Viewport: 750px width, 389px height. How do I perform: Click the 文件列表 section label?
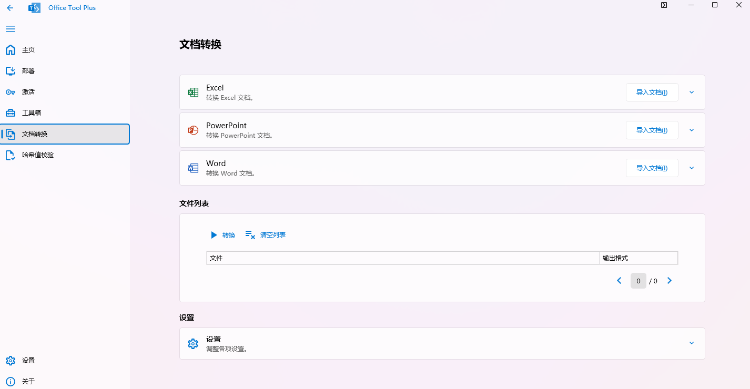tap(194, 203)
